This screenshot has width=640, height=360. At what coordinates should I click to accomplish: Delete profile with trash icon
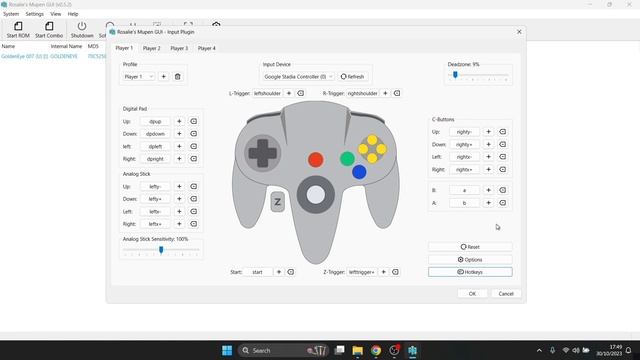coord(178,77)
